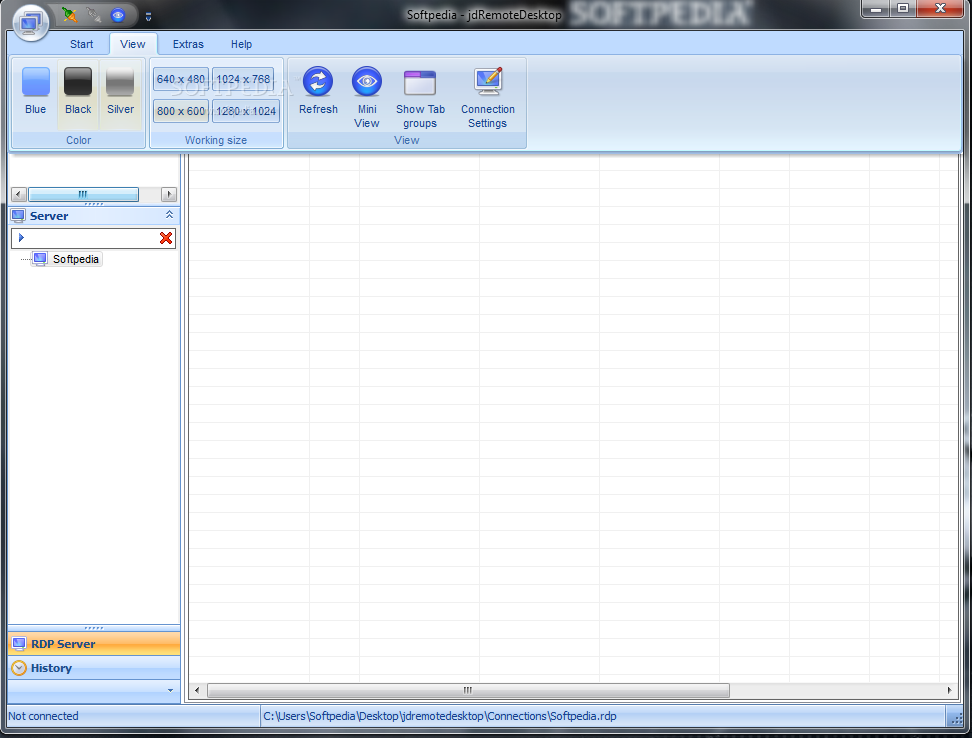Click left arrow of sidebar horizontal scrollbar
The height and width of the screenshot is (738, 972).
[18, 194]
